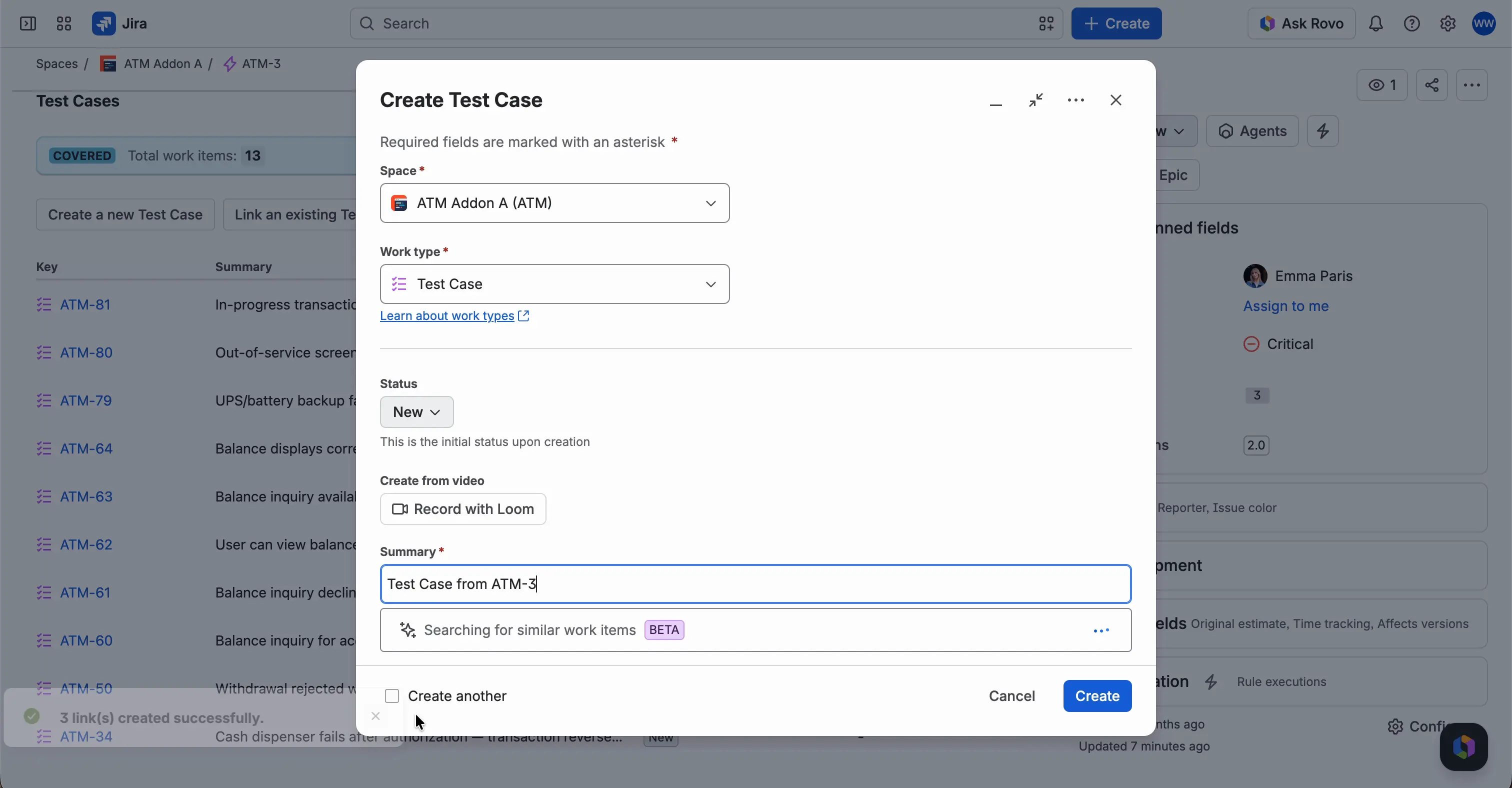The width and height of the screenshot is (1512, 788).
Task: Check the Create another checkbox
Action: pos(391,696)
